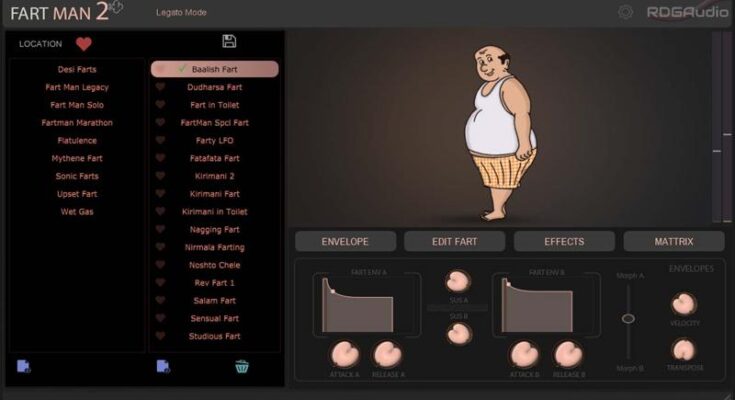Click the settings gear icon beside RDGAudio
Screen dimensions: 735x400
point(626,12)
